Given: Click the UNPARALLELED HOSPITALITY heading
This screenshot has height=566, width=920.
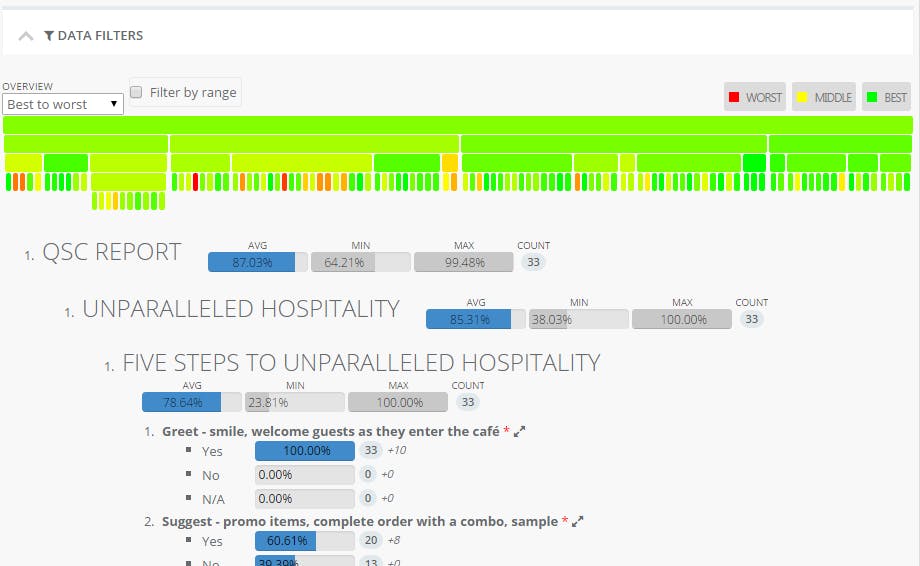Looking at the screenshot, I should (x=241, y=309).
